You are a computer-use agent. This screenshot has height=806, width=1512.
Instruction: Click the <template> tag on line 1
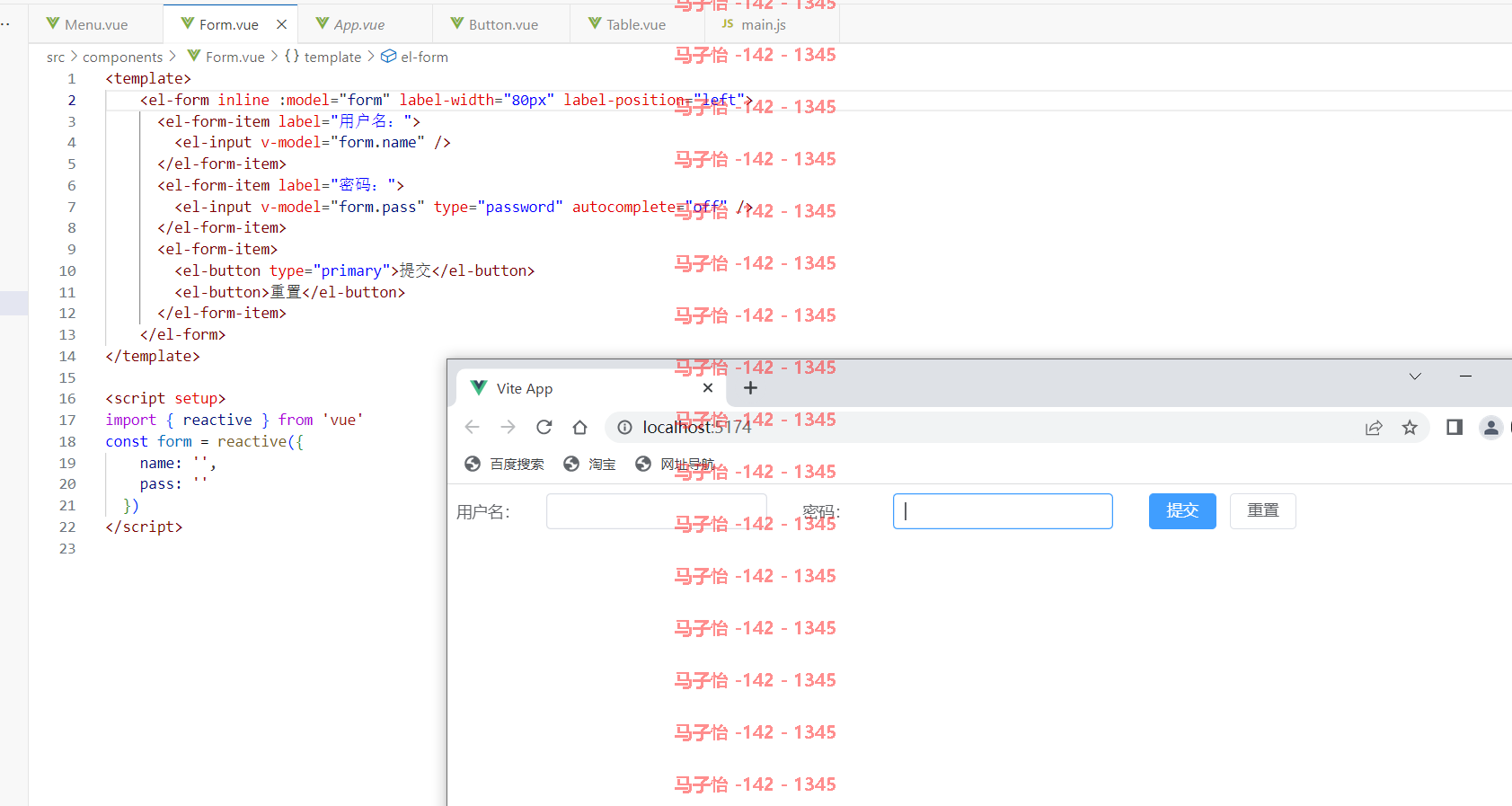pyautogui.click(x=148, y=79)
